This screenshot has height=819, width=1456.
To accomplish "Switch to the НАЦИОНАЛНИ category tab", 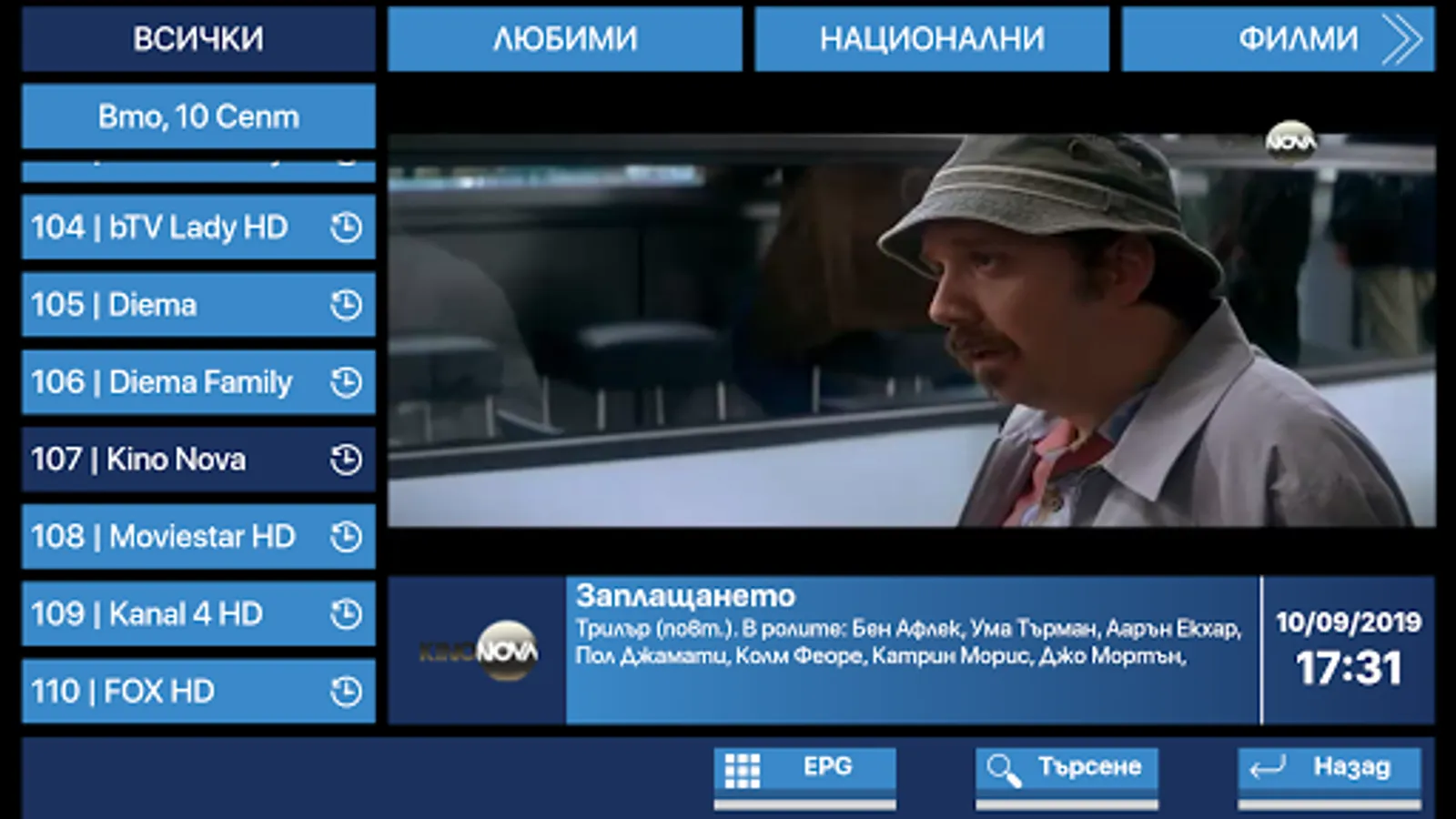I will pyautogui.click(x=932, y=39).
